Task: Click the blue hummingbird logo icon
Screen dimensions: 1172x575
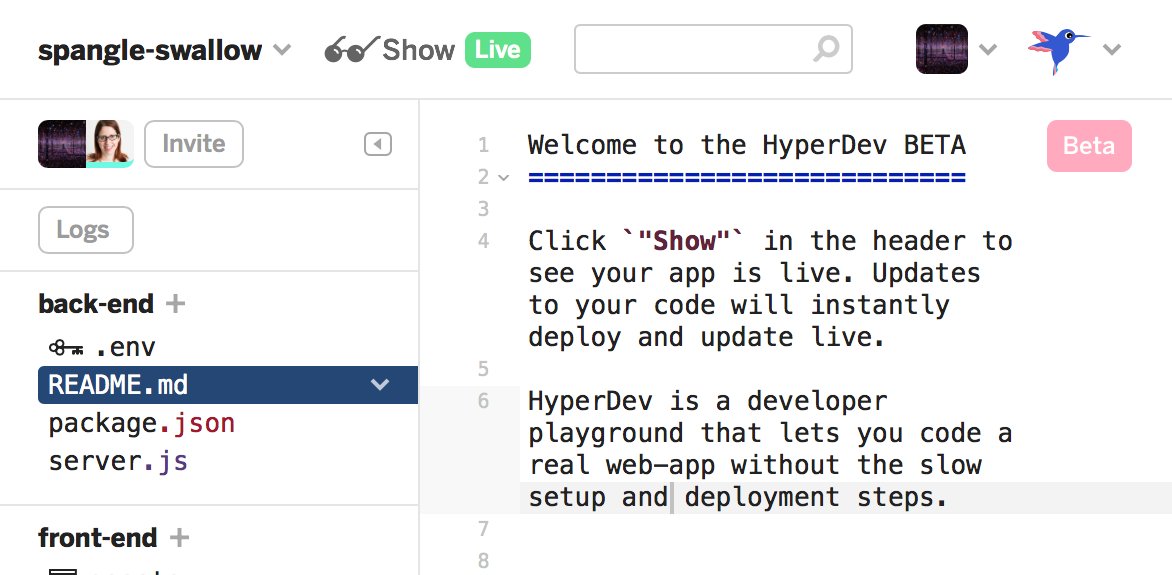Action: pos(1058,50)
